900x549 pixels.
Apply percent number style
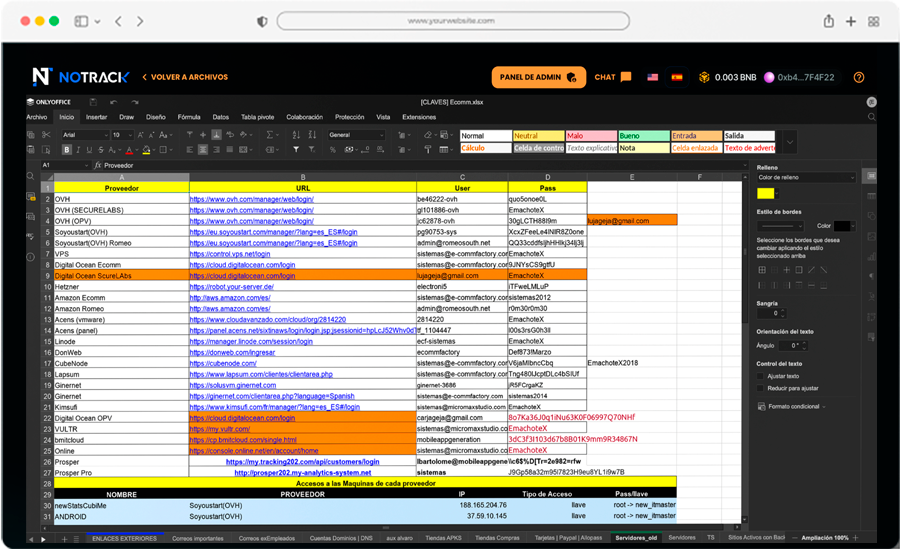(333, 149)
